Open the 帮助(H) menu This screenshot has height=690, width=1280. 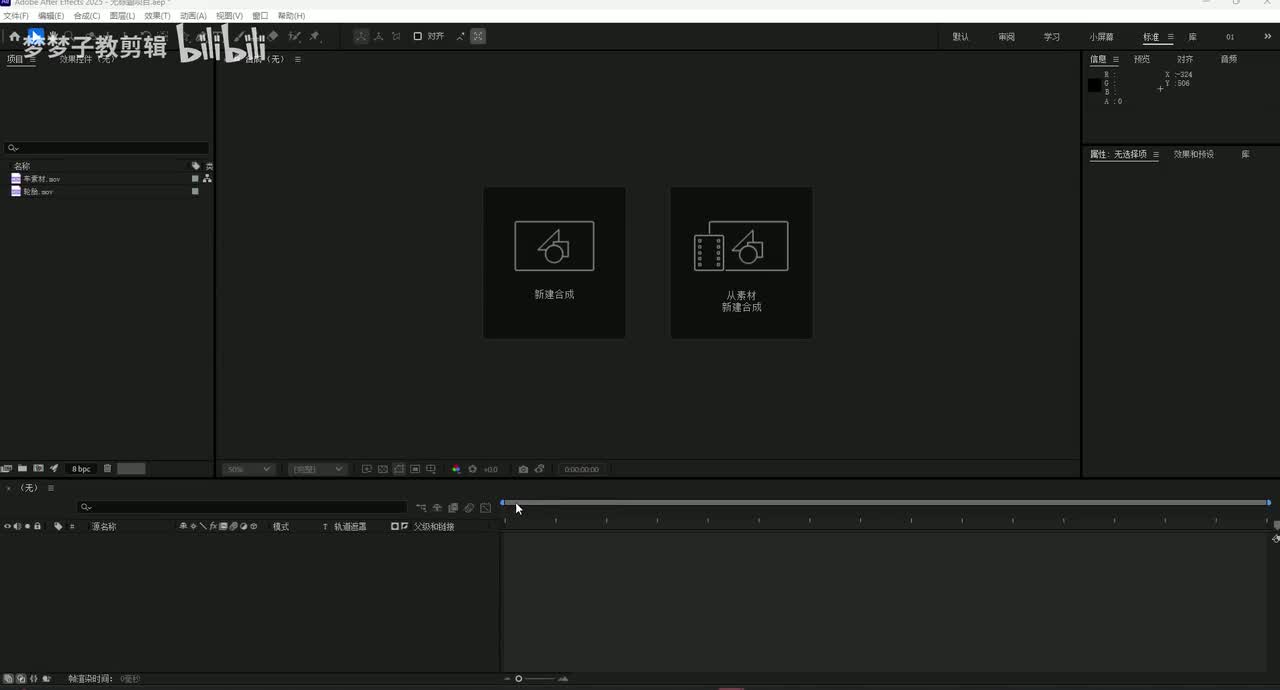291,16
